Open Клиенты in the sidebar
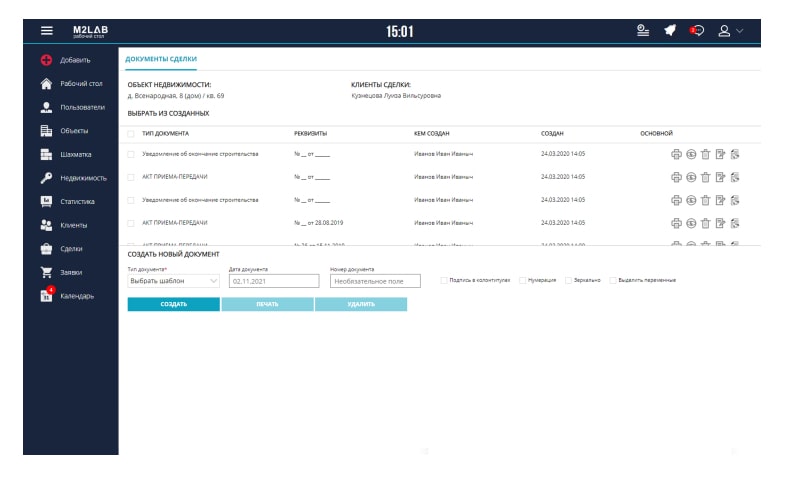 64,225
